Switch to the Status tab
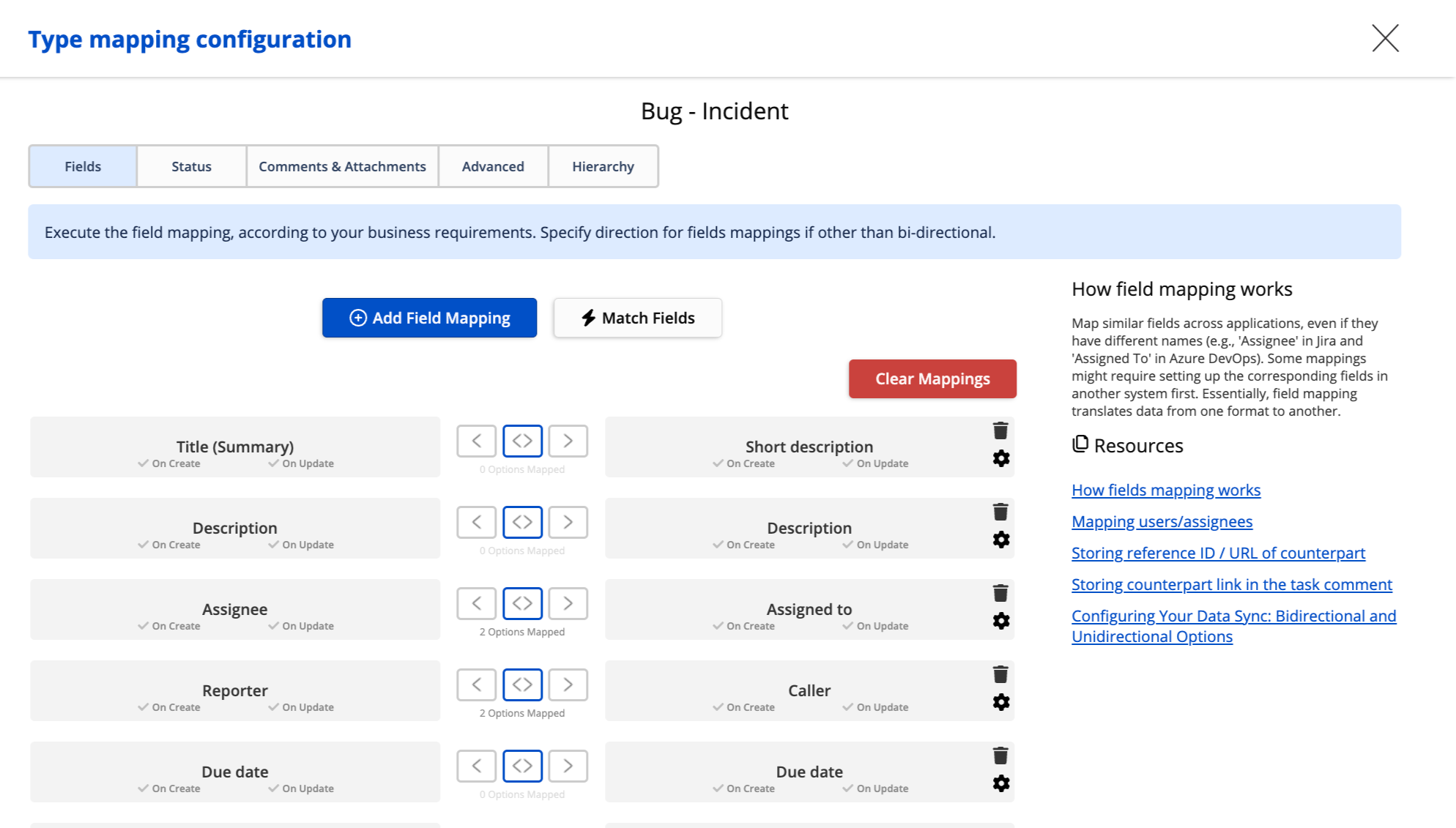This screenshot has width=1456, height=828. click(191, 166)
